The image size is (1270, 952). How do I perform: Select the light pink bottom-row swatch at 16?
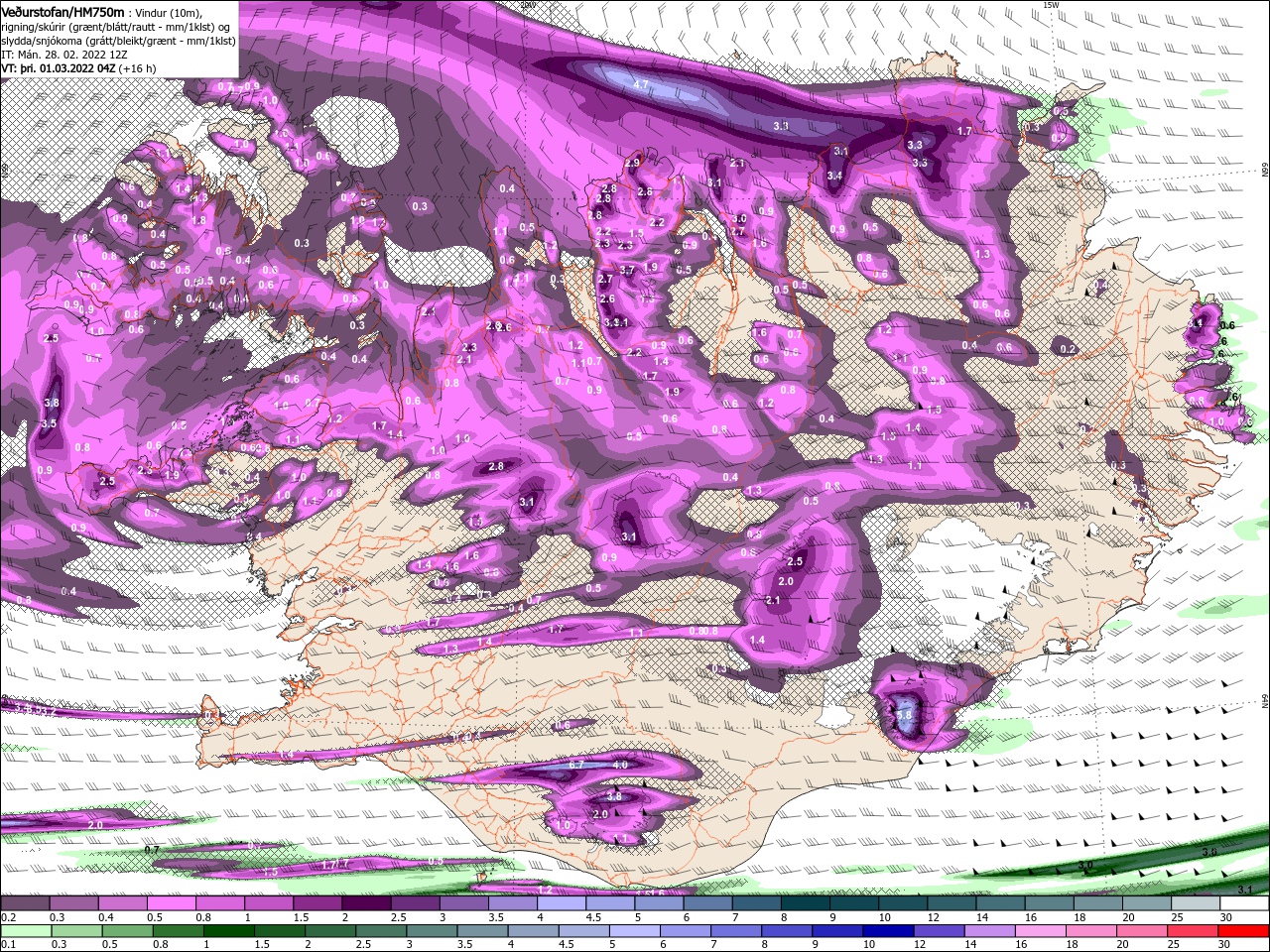tap(1041, 931)
